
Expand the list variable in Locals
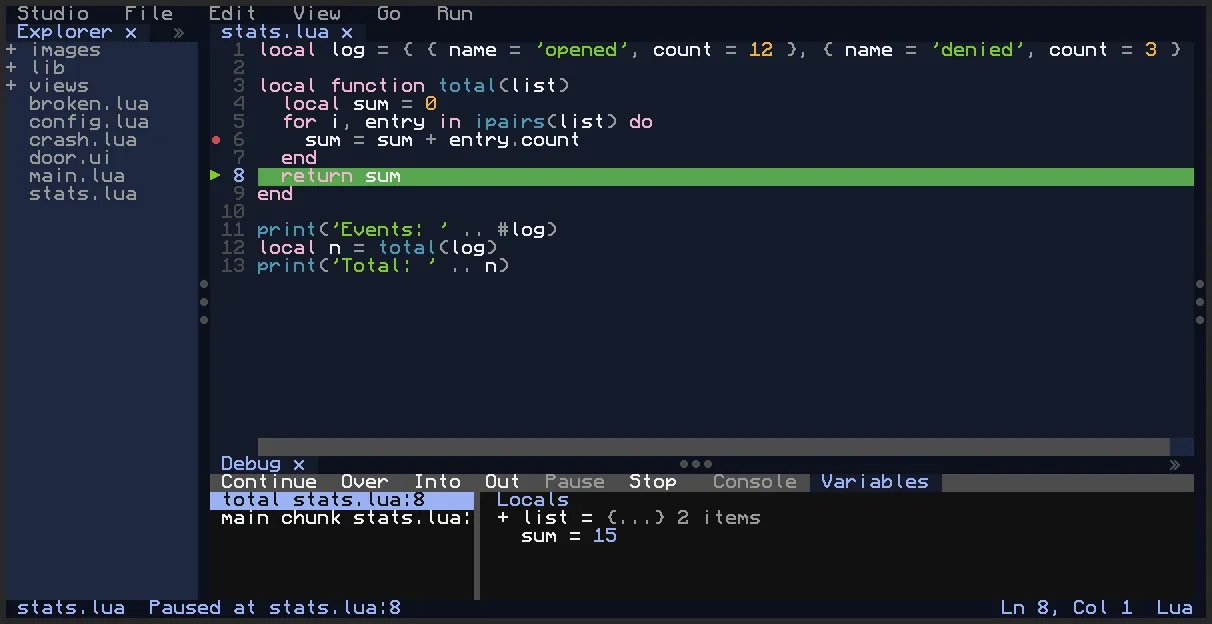503,518
